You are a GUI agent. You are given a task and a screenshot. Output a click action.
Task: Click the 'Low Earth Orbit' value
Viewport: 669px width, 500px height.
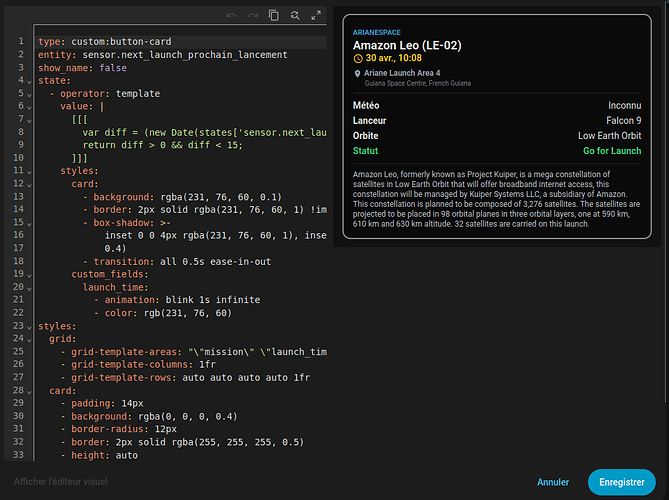click(610, 136)
